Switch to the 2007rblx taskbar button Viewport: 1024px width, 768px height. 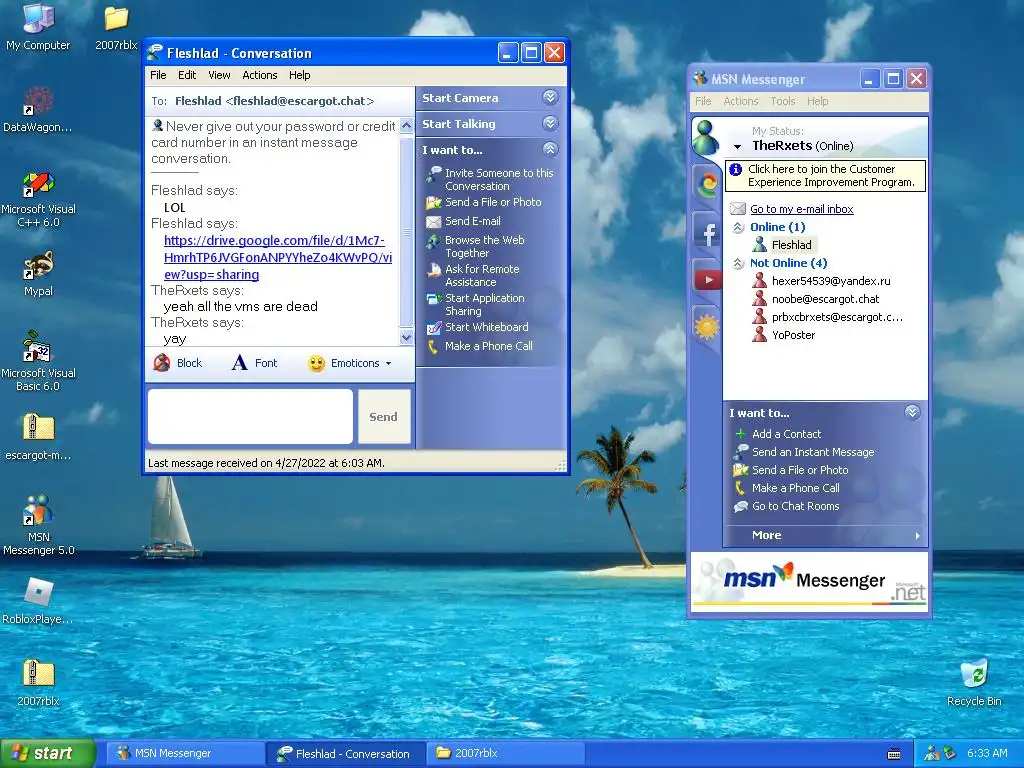[504, 753]
